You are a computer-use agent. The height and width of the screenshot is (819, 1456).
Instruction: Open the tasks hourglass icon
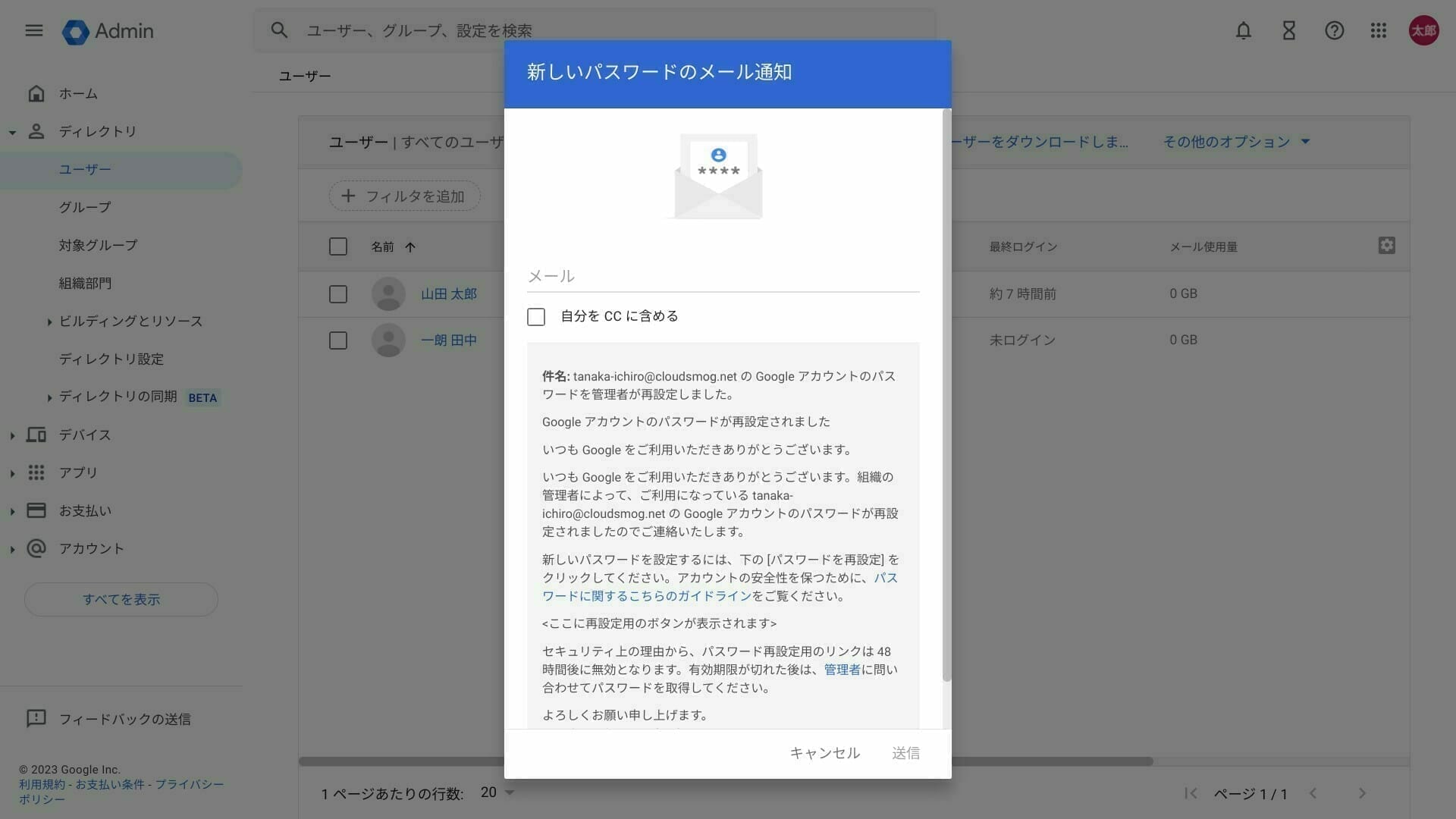[1289, 30]
